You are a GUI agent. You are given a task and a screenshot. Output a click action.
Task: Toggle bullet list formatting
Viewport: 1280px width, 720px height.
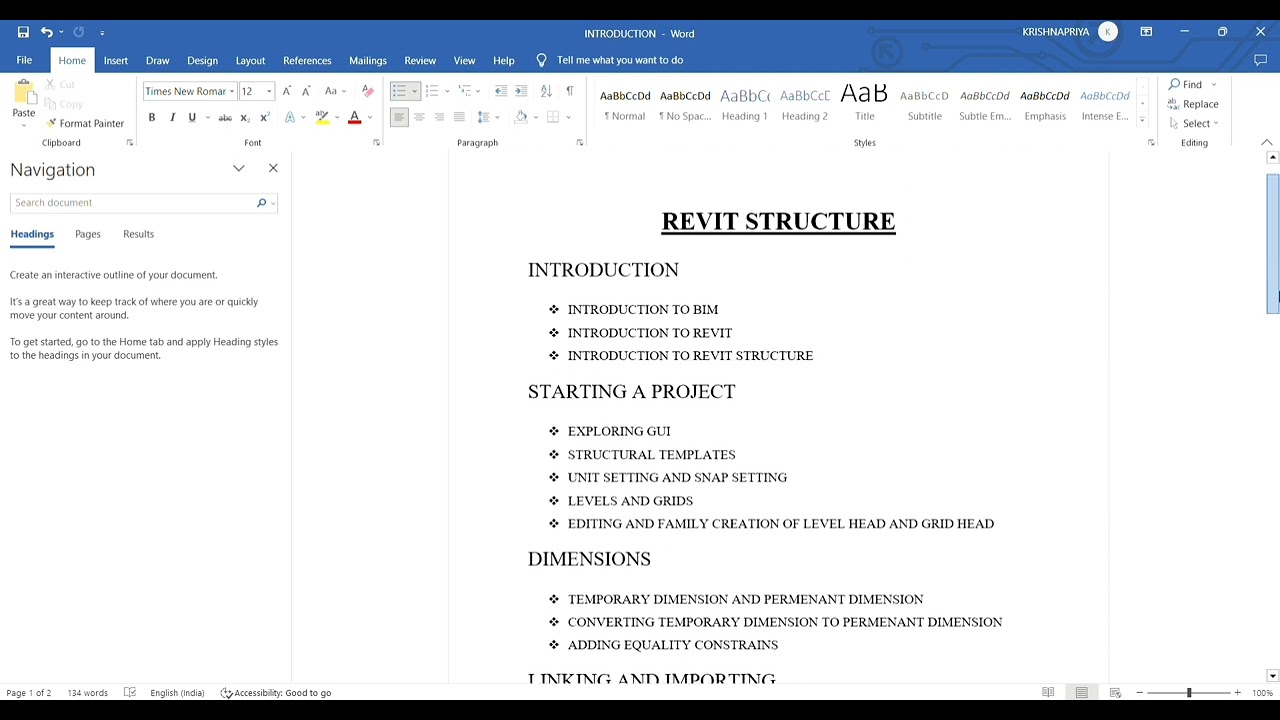tap(399, 91)
